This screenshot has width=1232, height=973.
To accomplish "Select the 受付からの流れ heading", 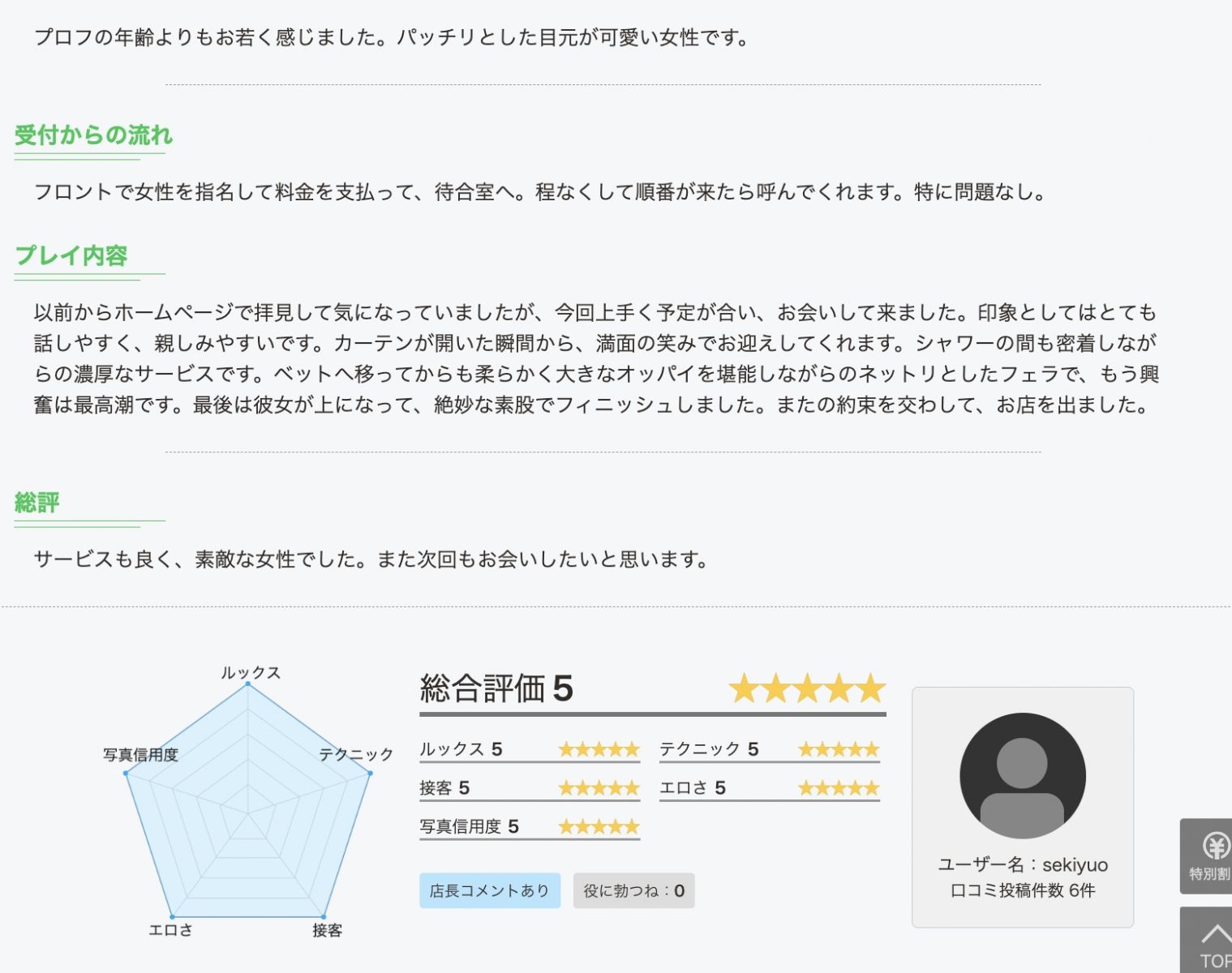I will (93, 135).
